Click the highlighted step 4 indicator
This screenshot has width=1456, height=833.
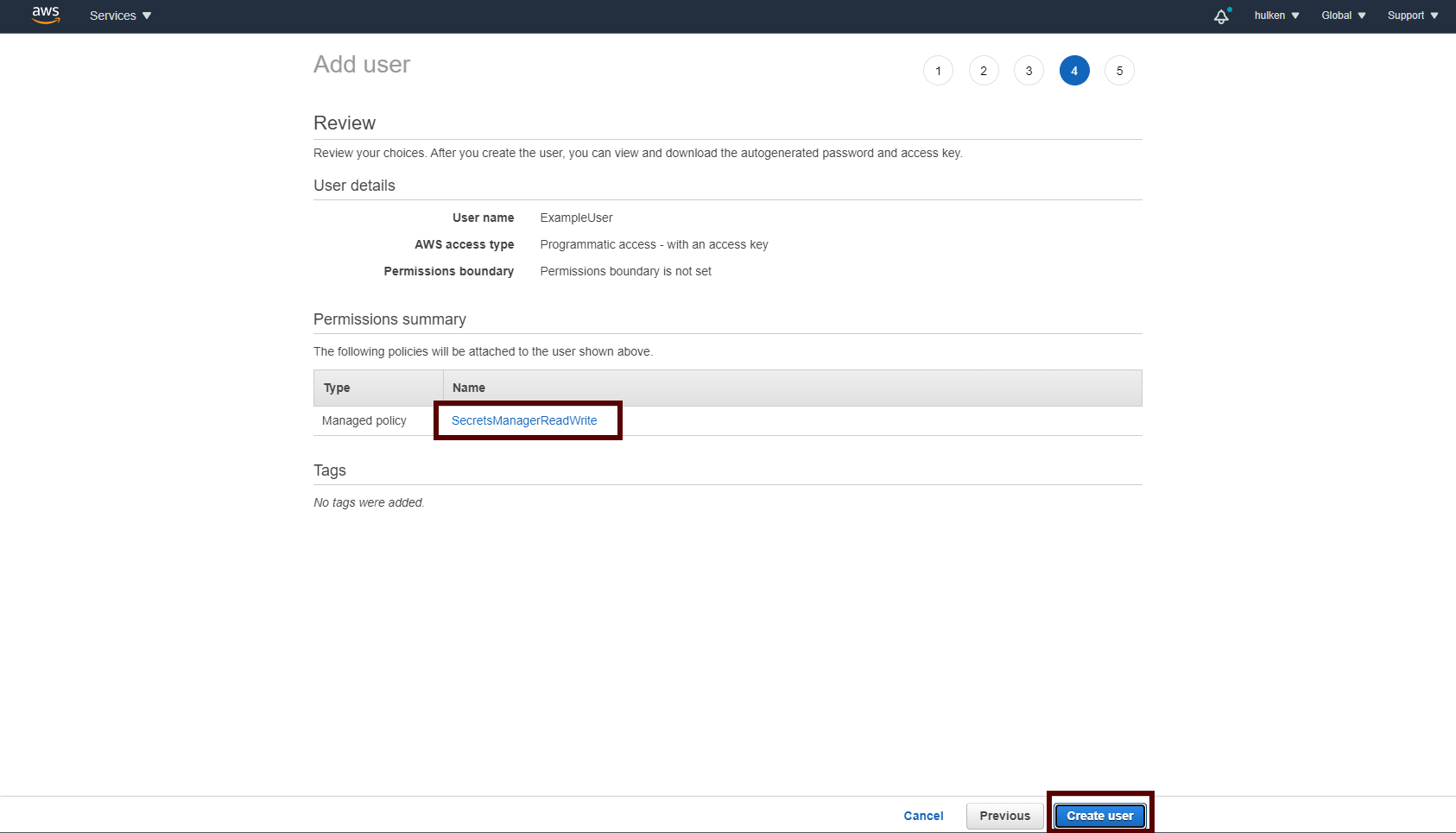[1073, 70]
